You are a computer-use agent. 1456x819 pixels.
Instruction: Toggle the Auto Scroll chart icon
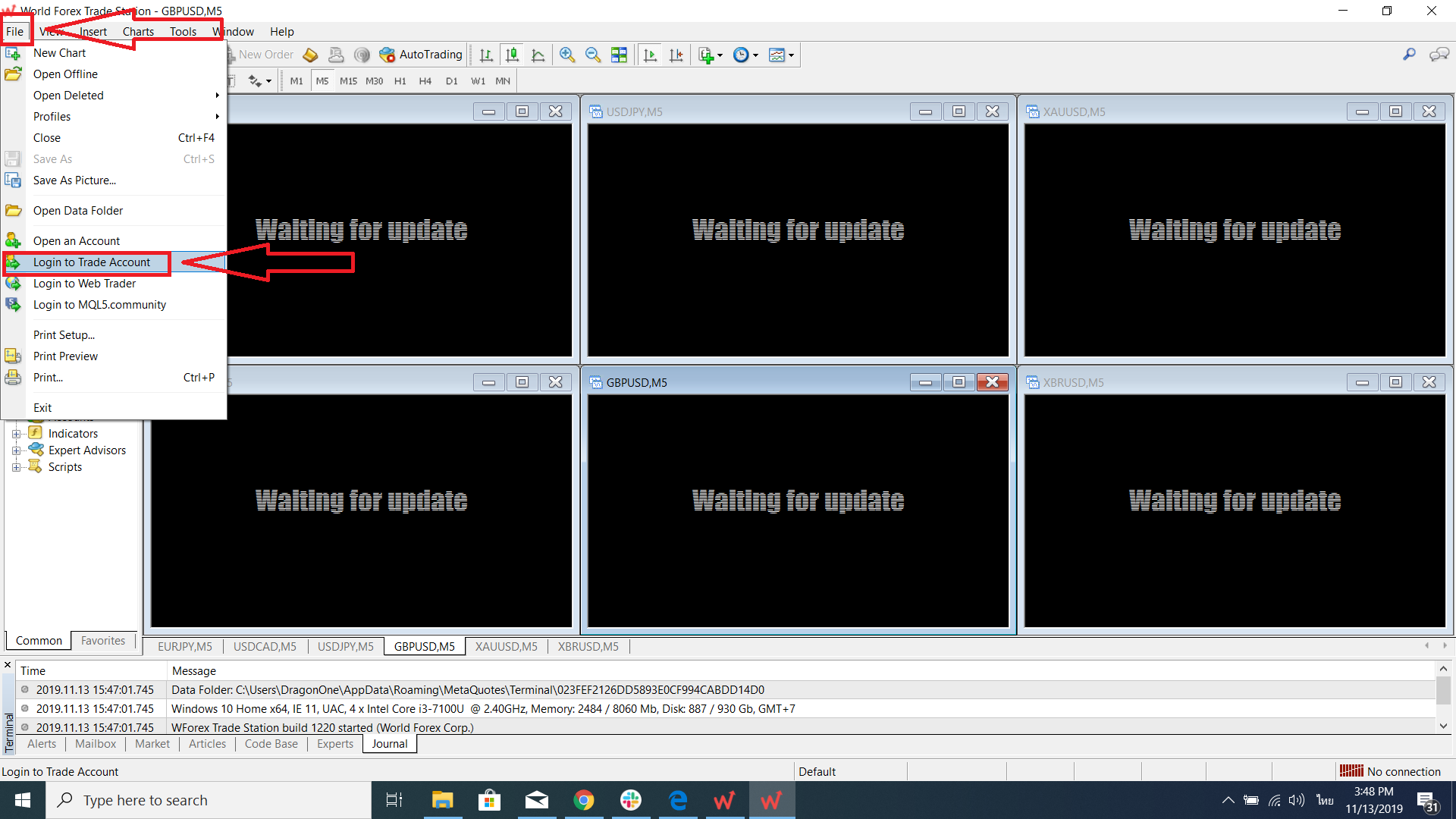coord(650,55)
